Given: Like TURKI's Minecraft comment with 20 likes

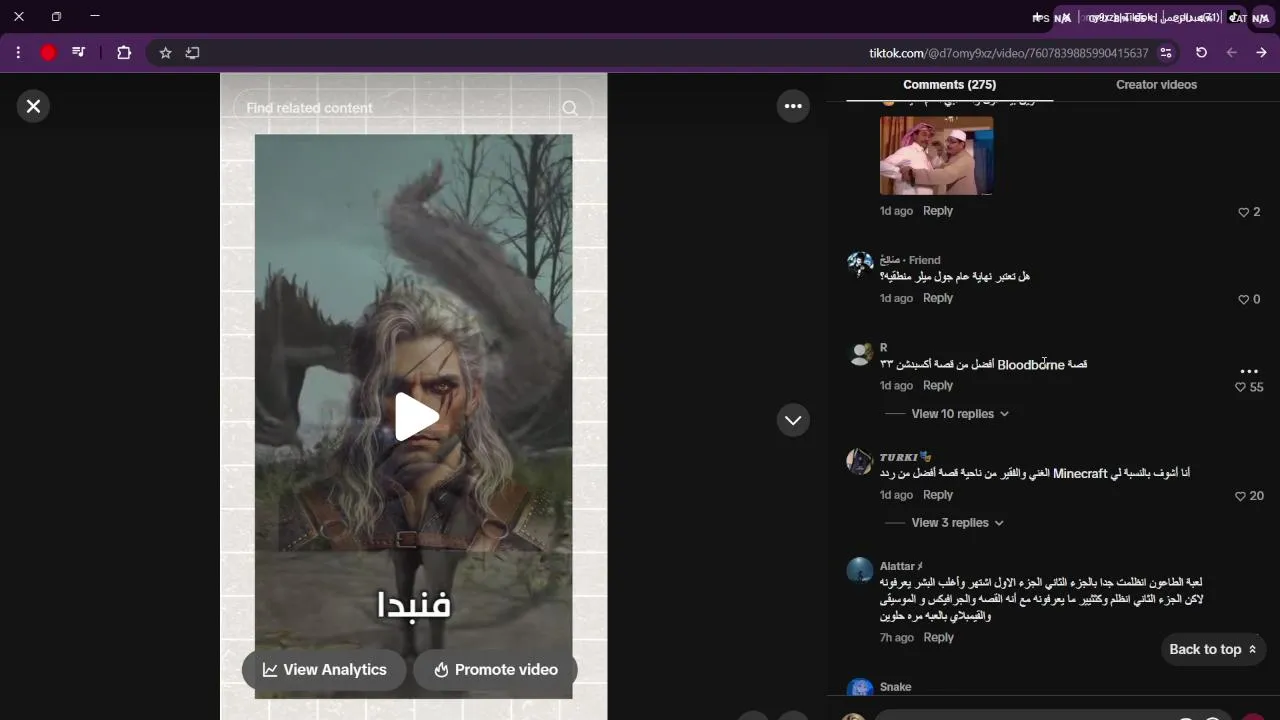Looking at the screenshot, I should pos(1241,496).
